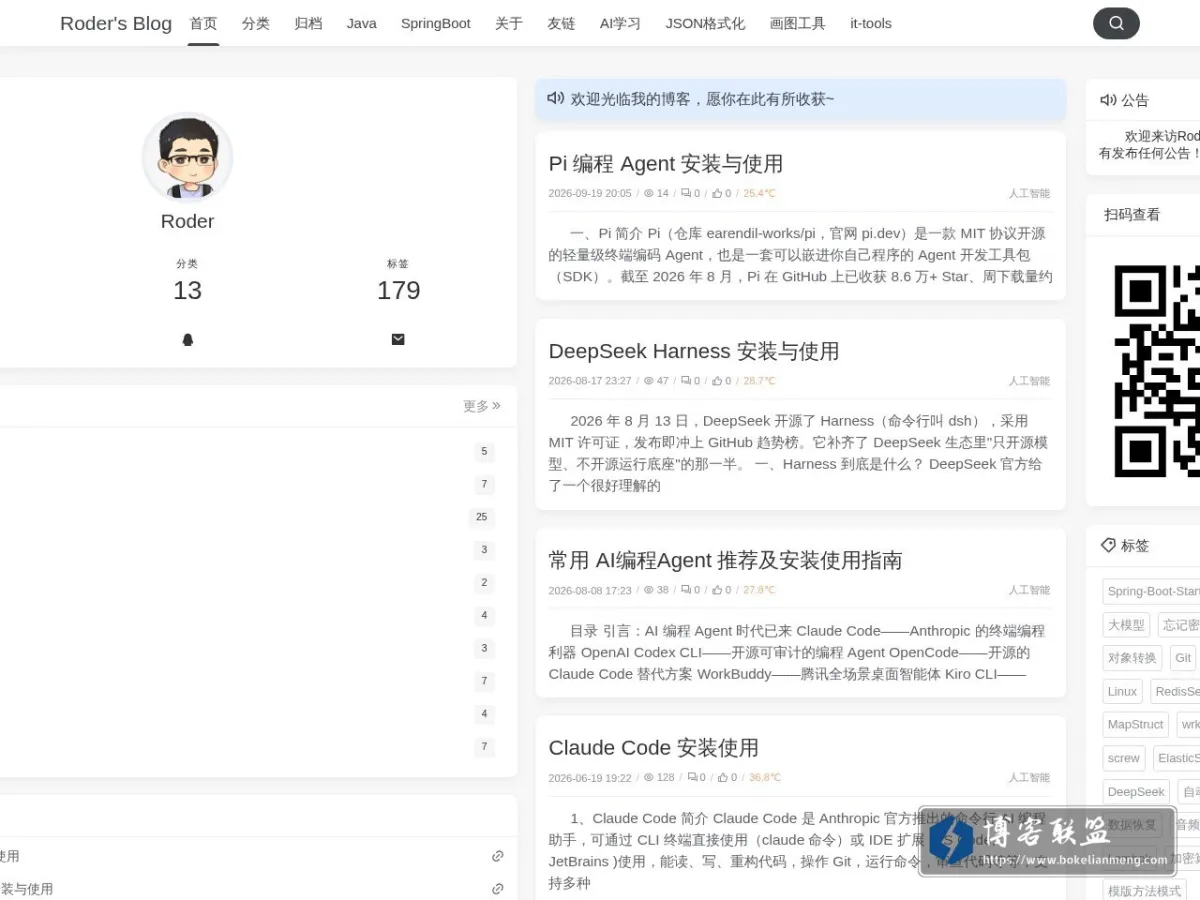The image size is (1200, 900).
Task: Click the like icon on DeepSeek Harness post
Action: pyautogui.click(x=717, y=381)
